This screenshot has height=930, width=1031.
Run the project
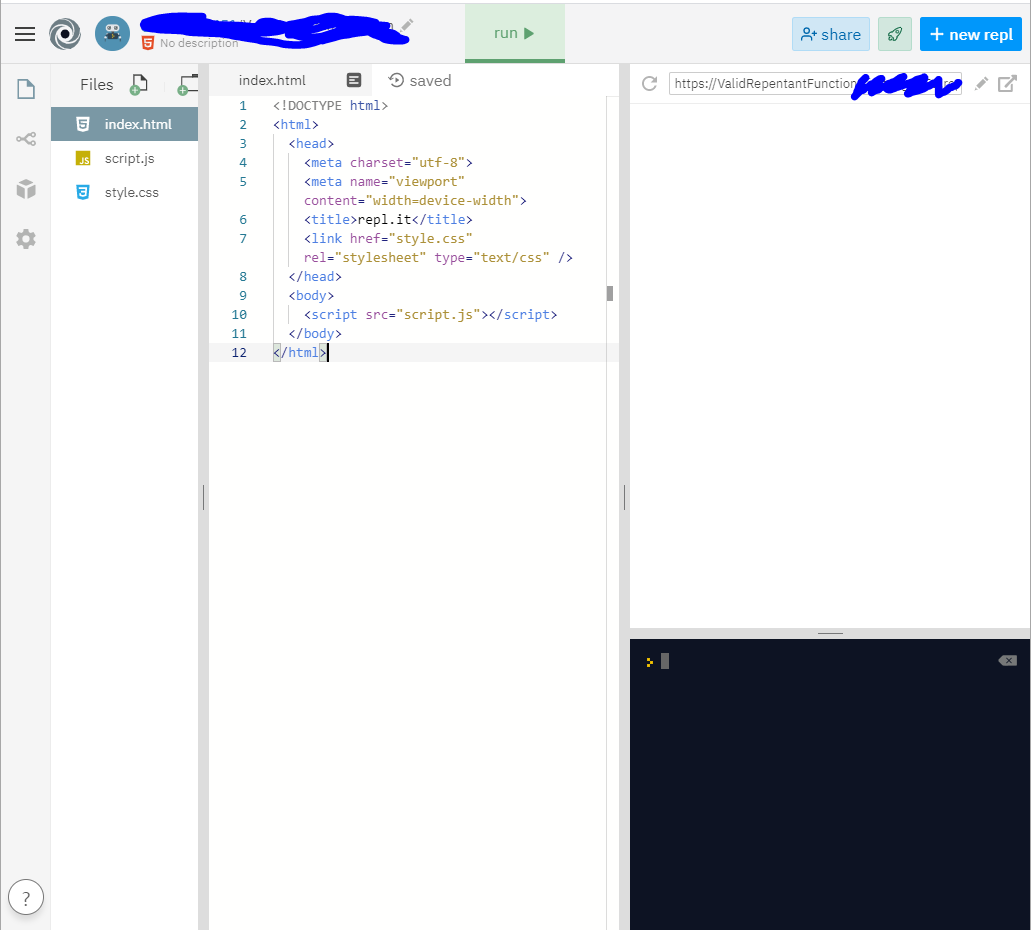click(x=514, y=33)
